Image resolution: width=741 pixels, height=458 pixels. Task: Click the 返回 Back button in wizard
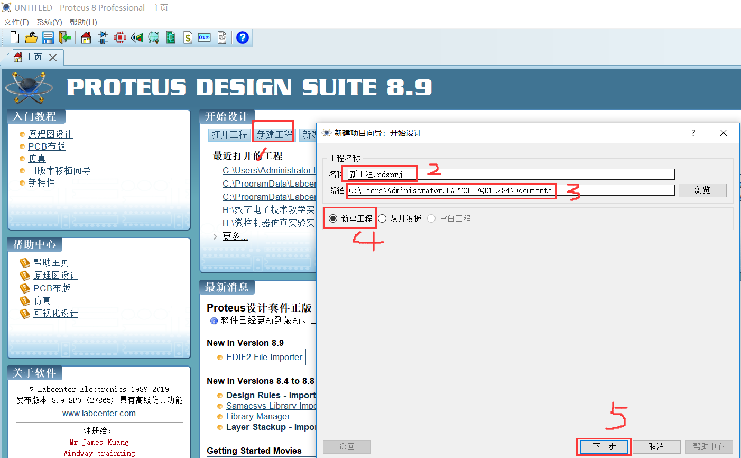click(347, 446)
